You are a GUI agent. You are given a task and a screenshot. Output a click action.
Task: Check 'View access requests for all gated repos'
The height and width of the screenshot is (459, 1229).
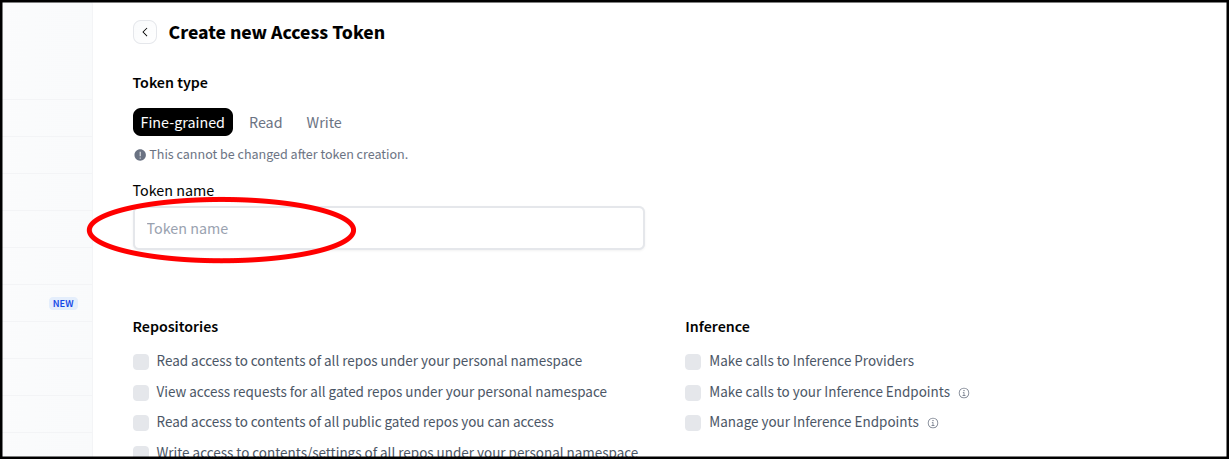141,392
